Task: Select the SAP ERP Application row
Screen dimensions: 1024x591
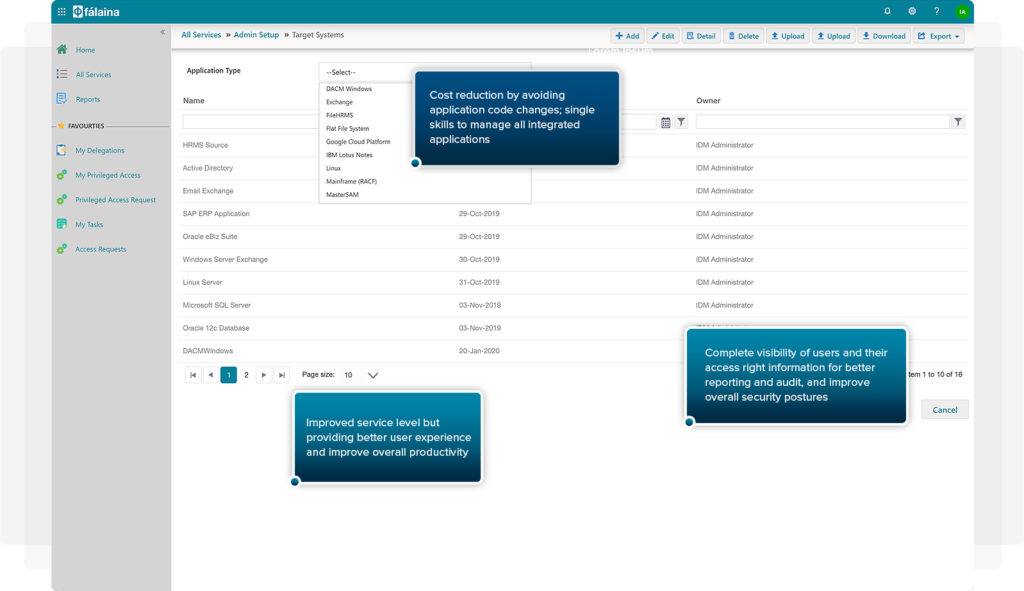Action: click(573, 214)
